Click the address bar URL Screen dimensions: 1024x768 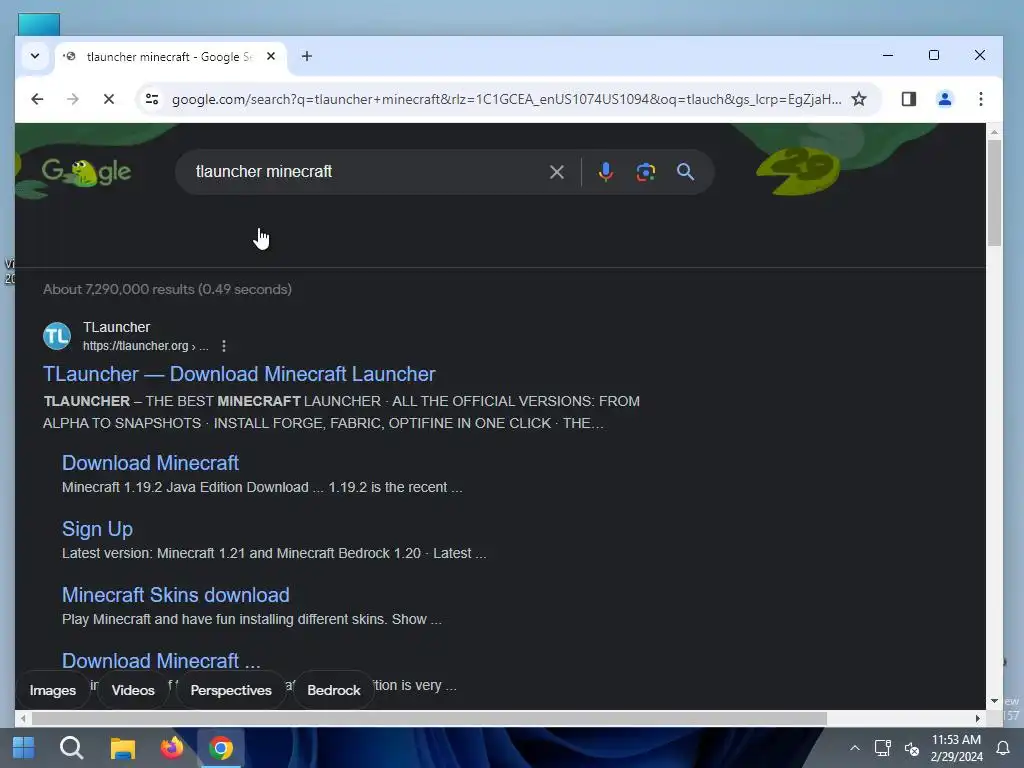(506, 99)
